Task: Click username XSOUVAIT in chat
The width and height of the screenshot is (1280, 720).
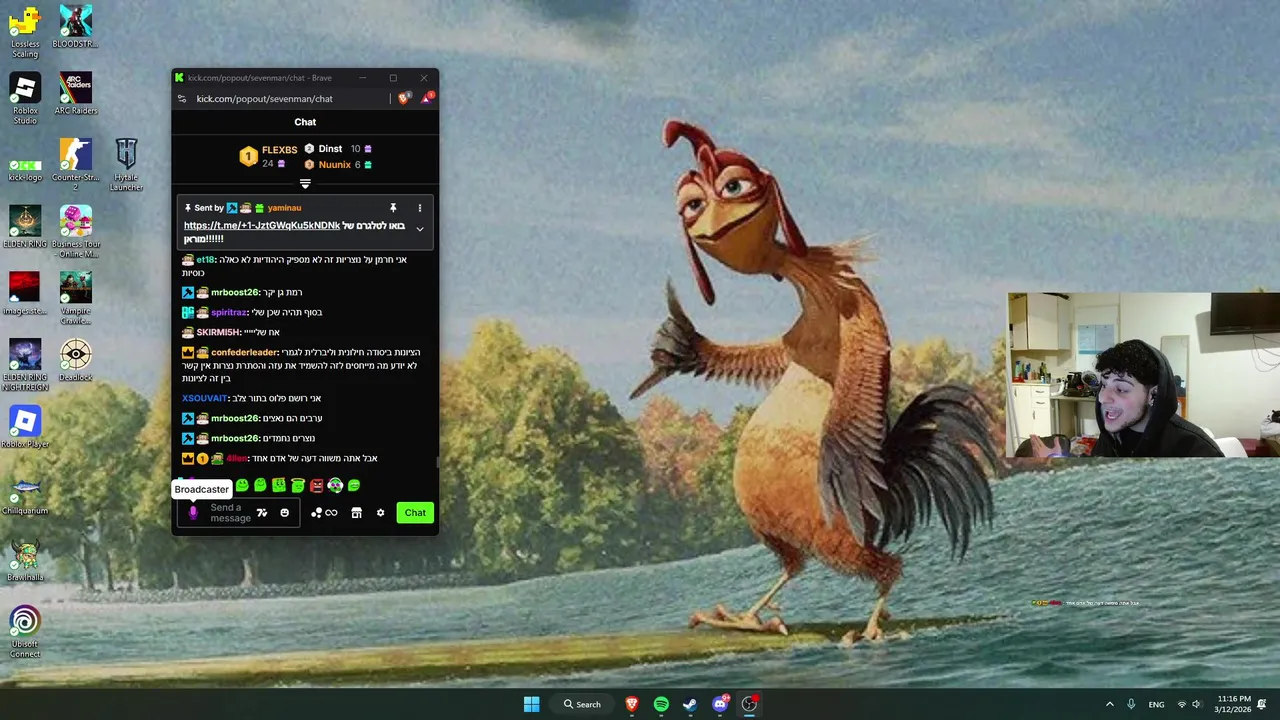Action: tap(204, 398)
